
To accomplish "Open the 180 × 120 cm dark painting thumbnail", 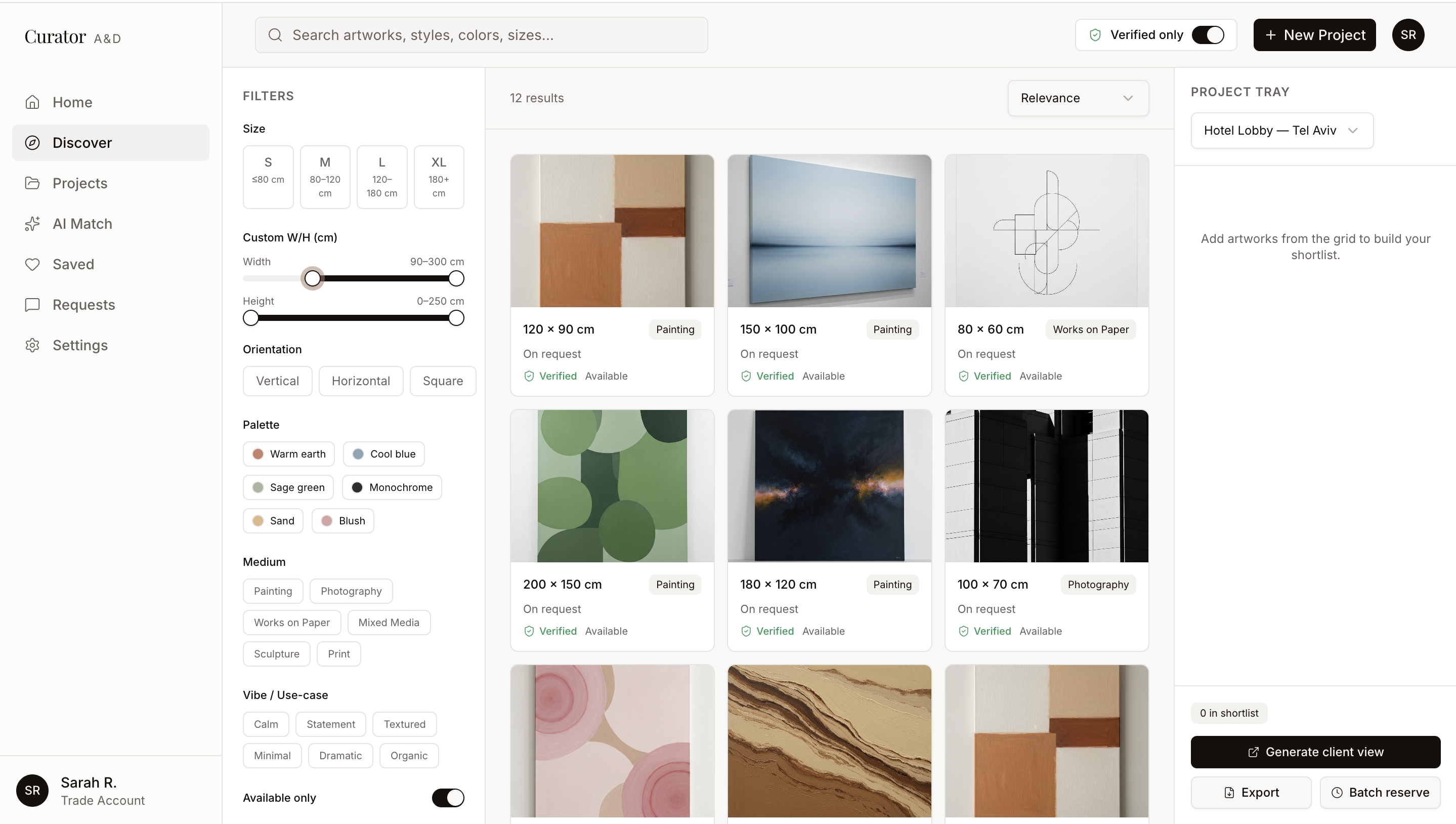I will point(829,486).
